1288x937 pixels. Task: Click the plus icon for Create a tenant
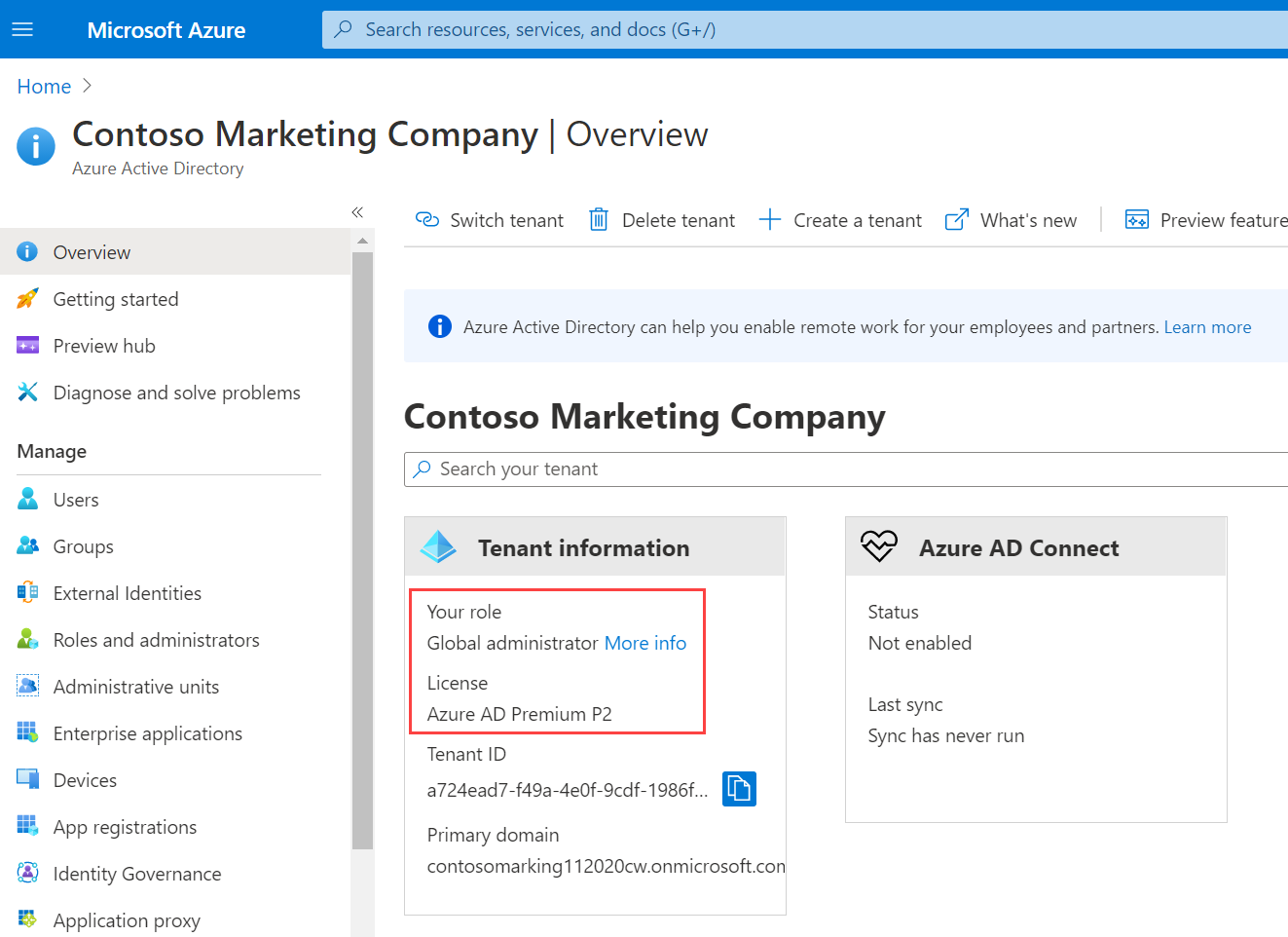click(x=770, y=220)
